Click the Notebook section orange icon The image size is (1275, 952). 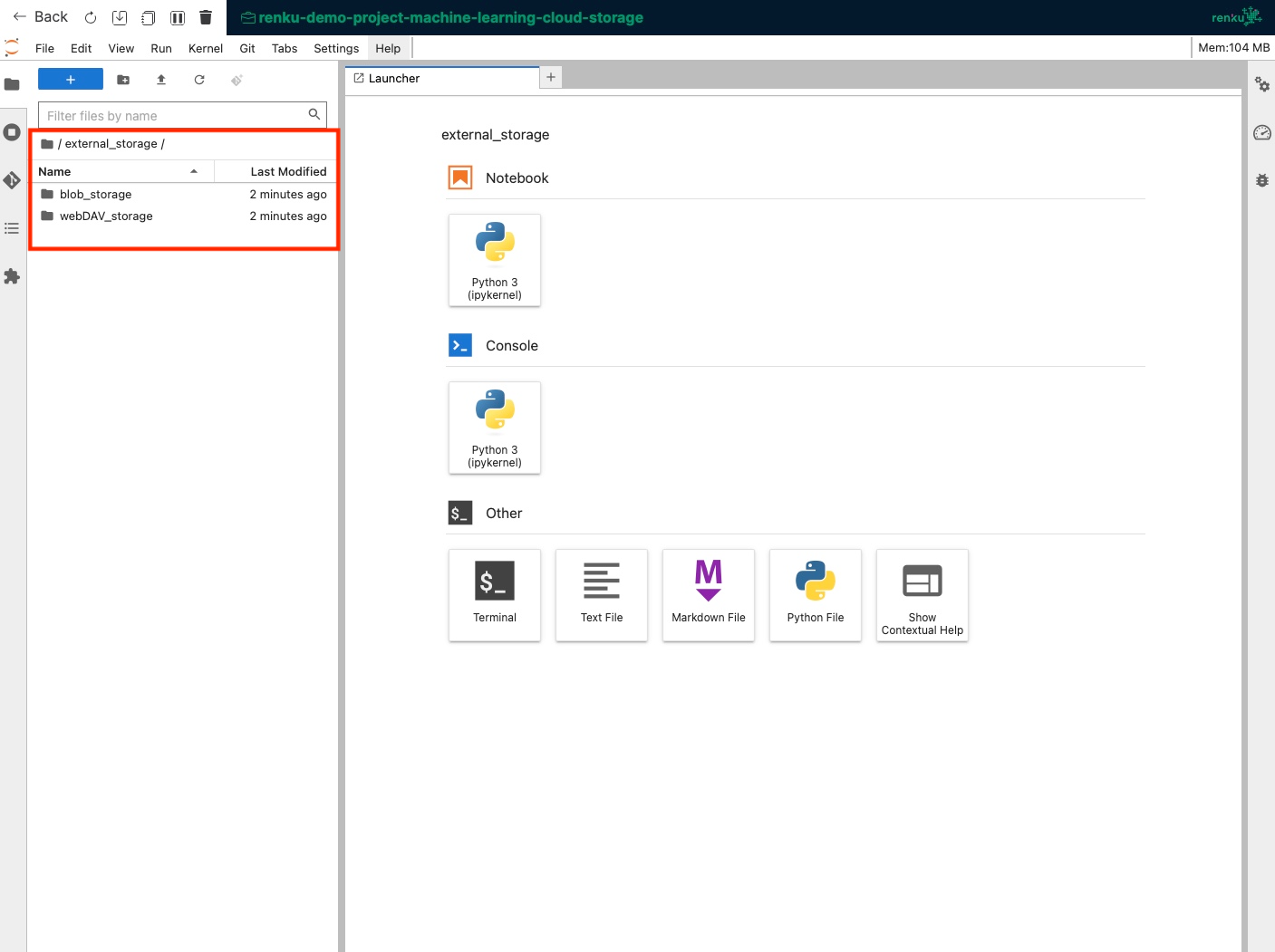click(460, 178)
